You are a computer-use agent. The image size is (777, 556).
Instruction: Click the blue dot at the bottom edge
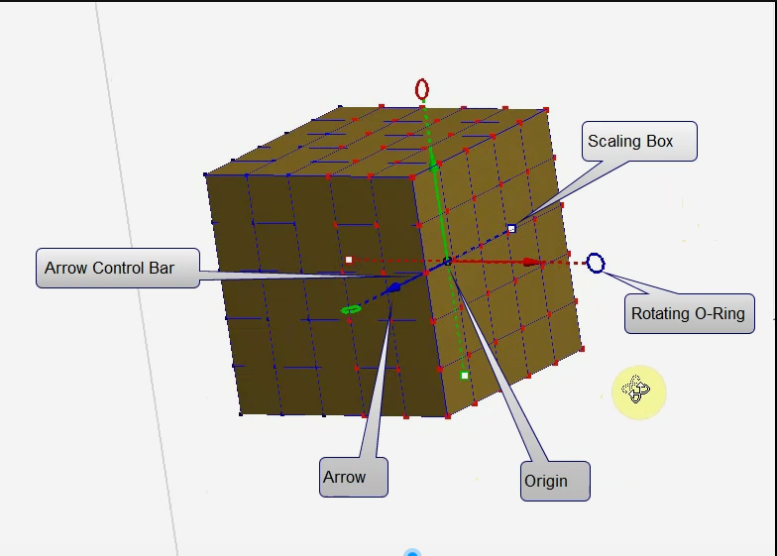pos(412,552)
